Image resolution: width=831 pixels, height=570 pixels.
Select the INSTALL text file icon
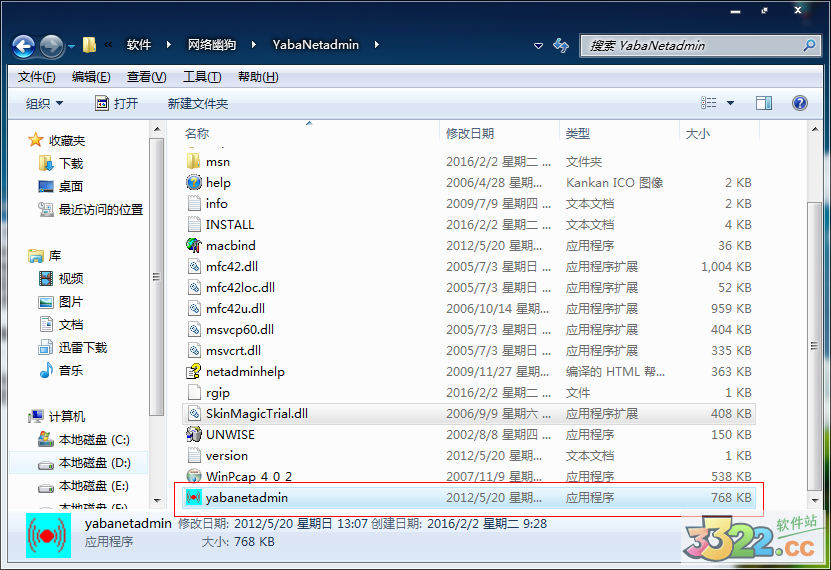[x=194, y=225]
